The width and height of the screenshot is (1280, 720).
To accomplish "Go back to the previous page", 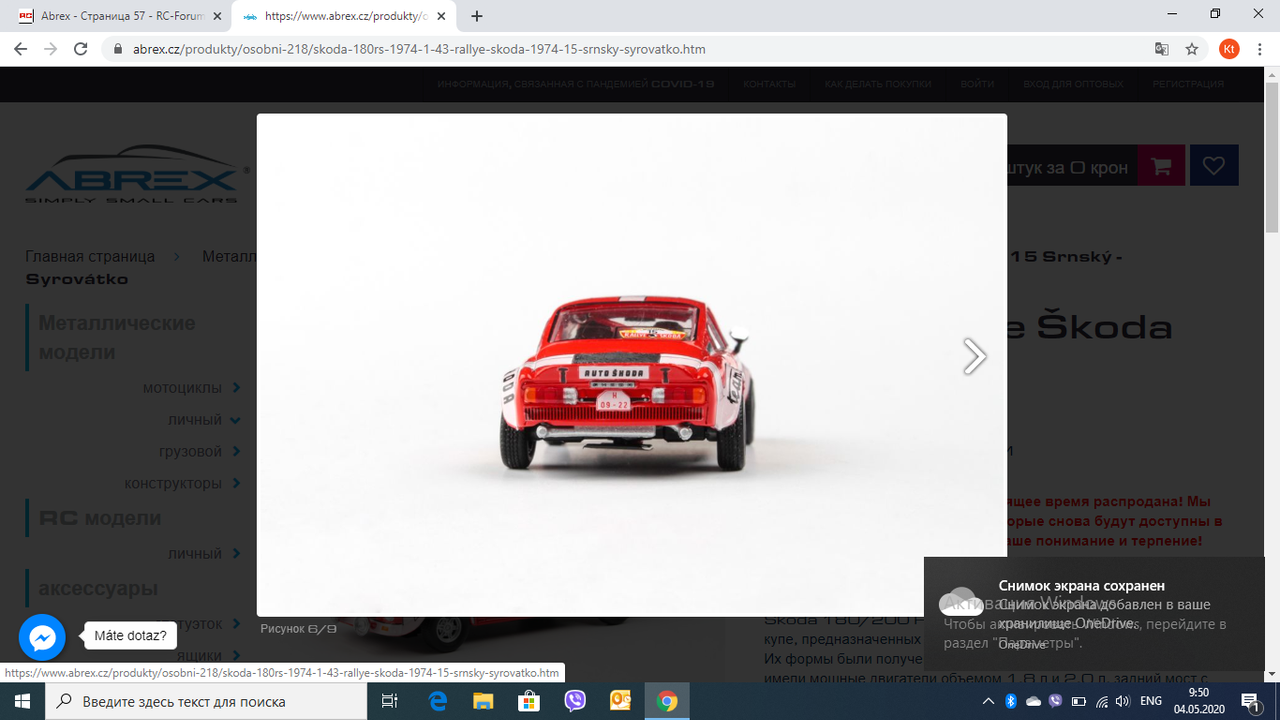I will (x=20, y=49).
